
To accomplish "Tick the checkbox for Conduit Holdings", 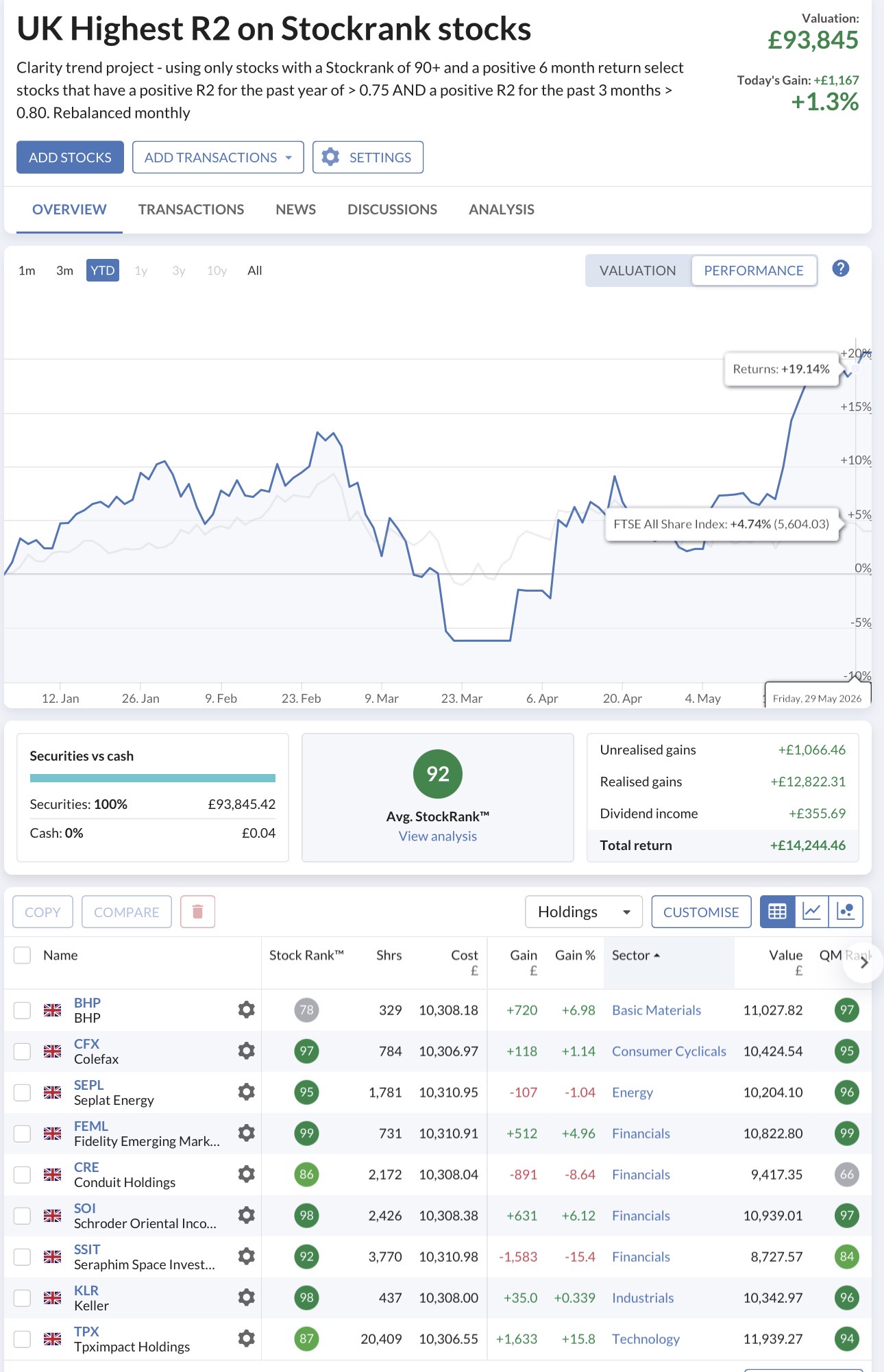I will pos(23,1174).
